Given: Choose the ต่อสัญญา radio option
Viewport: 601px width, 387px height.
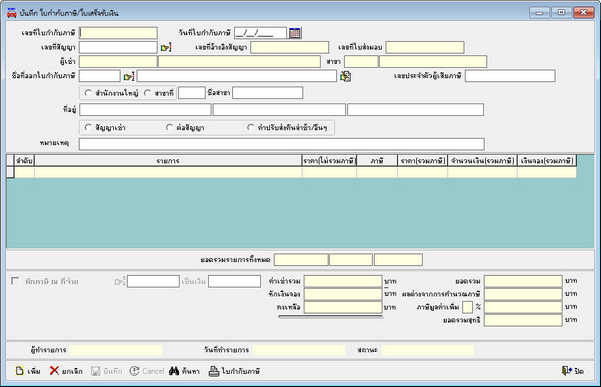Looking at the screenshot, I should click(169, 127).
